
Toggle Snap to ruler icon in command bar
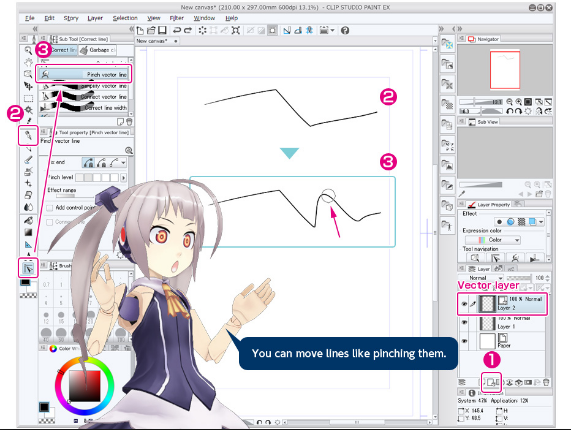point(287,31)
